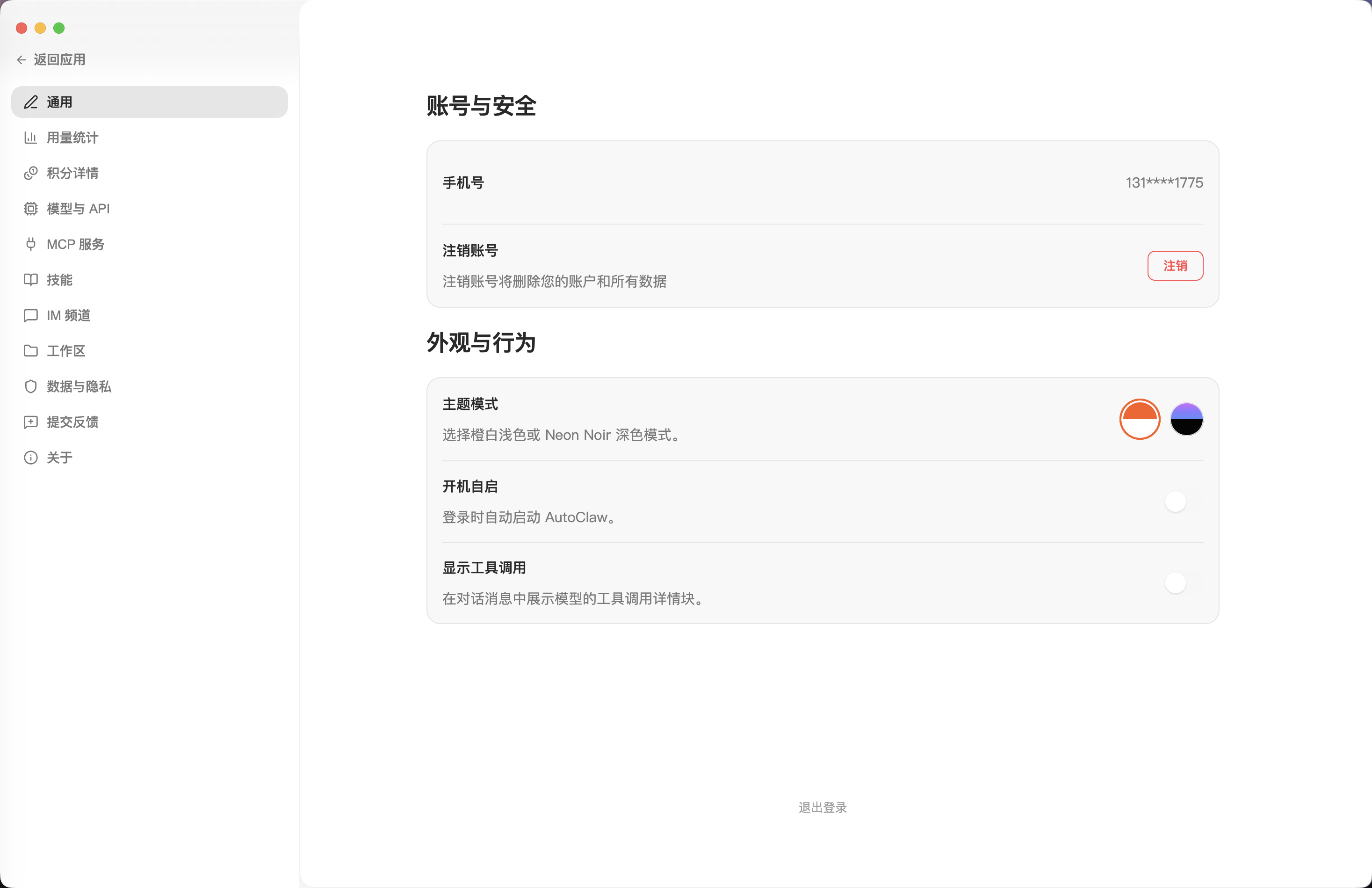Open 技能 using the book icon
Screen dimensions: 1372x888
pyautogui.click(x=30, y=280)
